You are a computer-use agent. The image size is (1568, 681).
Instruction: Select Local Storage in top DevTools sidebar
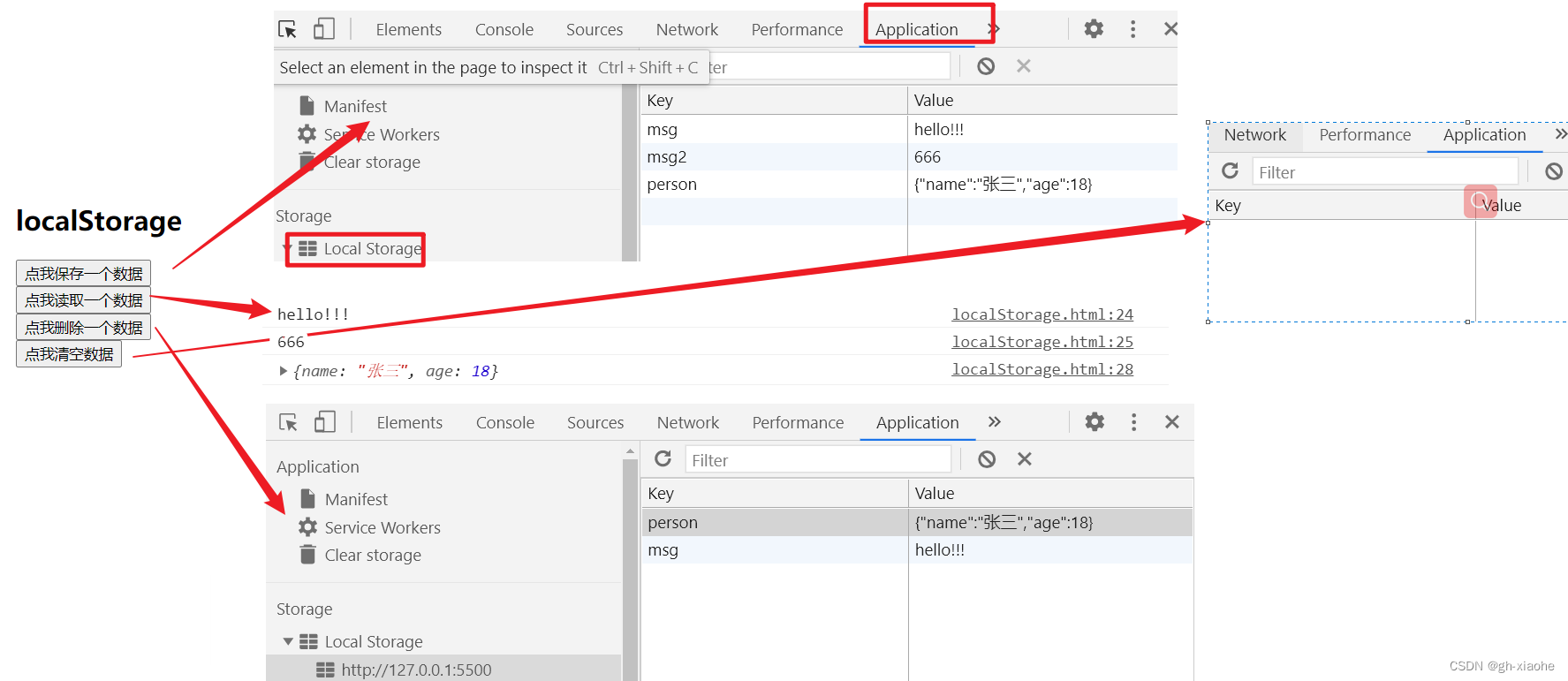(x=372, y=249)
